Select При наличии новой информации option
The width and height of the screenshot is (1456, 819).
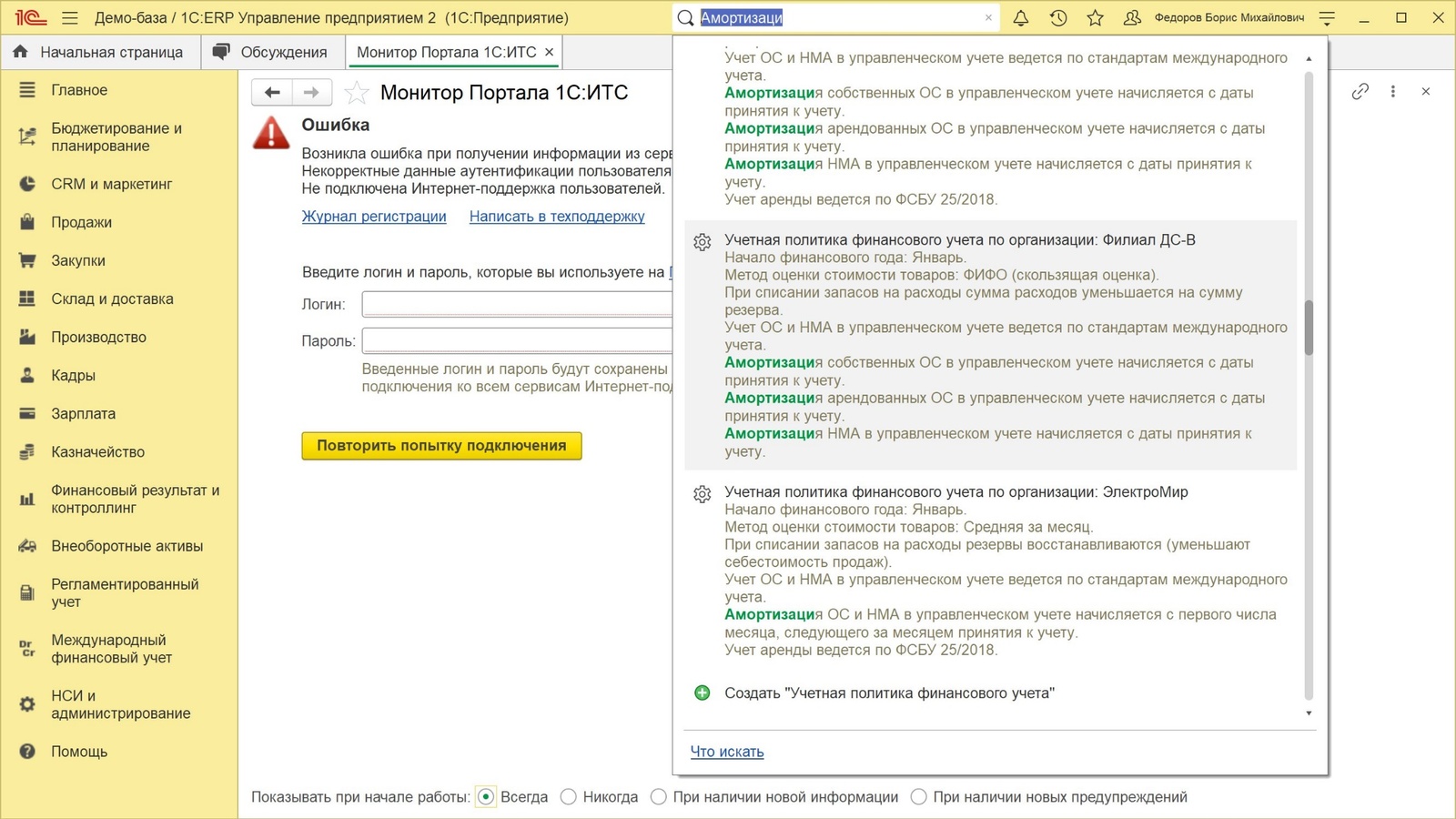659,797
